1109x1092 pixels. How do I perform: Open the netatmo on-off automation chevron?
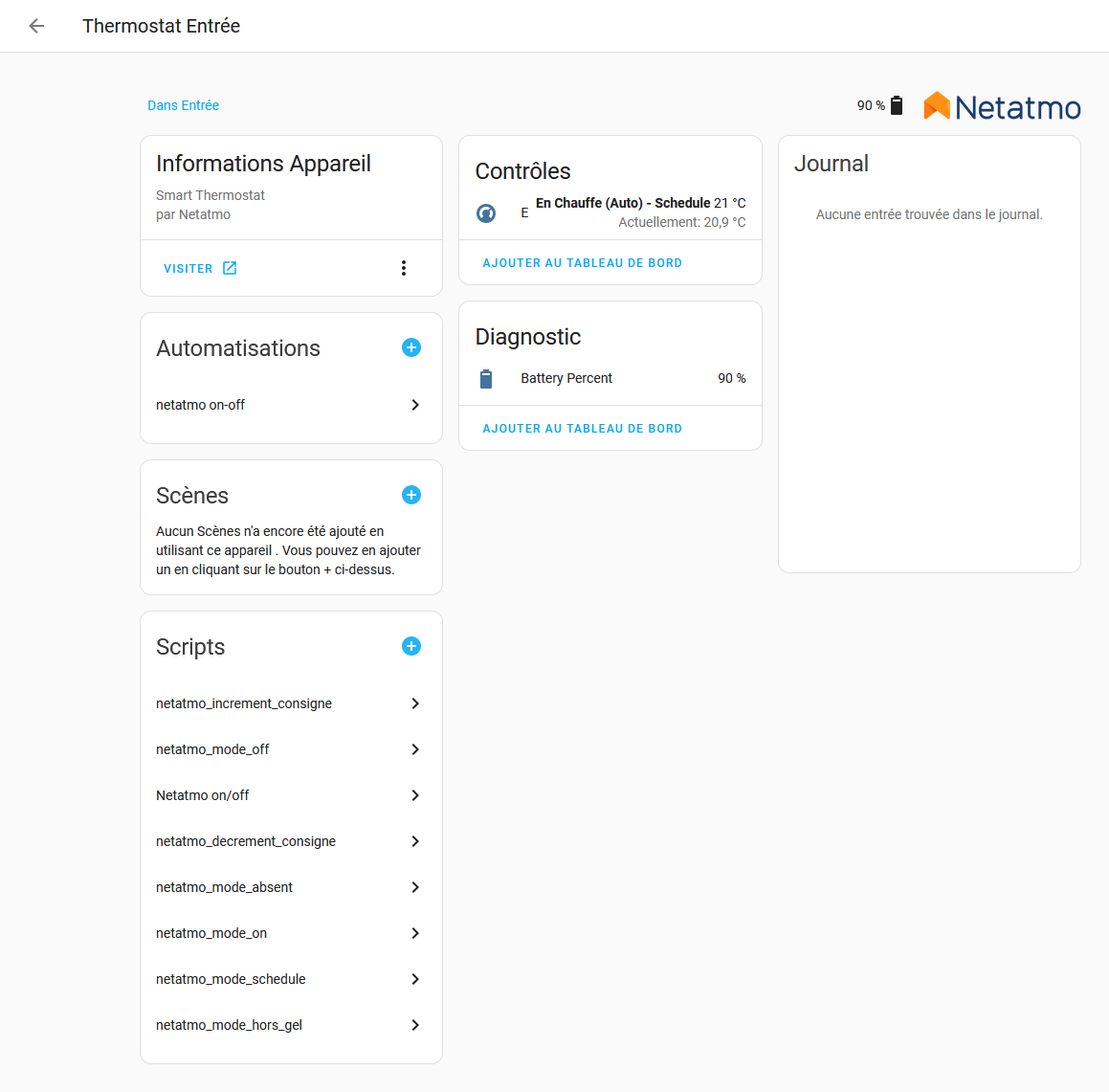(415, 405)
